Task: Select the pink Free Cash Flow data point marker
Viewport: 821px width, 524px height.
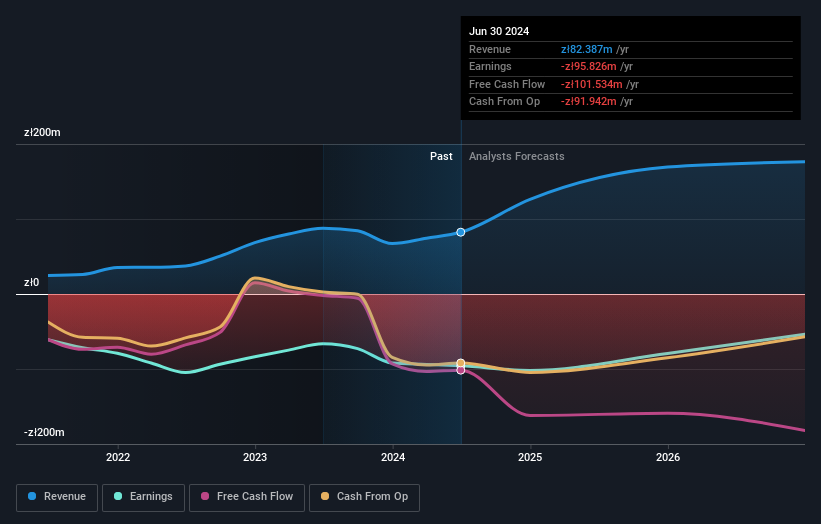Action: tap(461, 371)
